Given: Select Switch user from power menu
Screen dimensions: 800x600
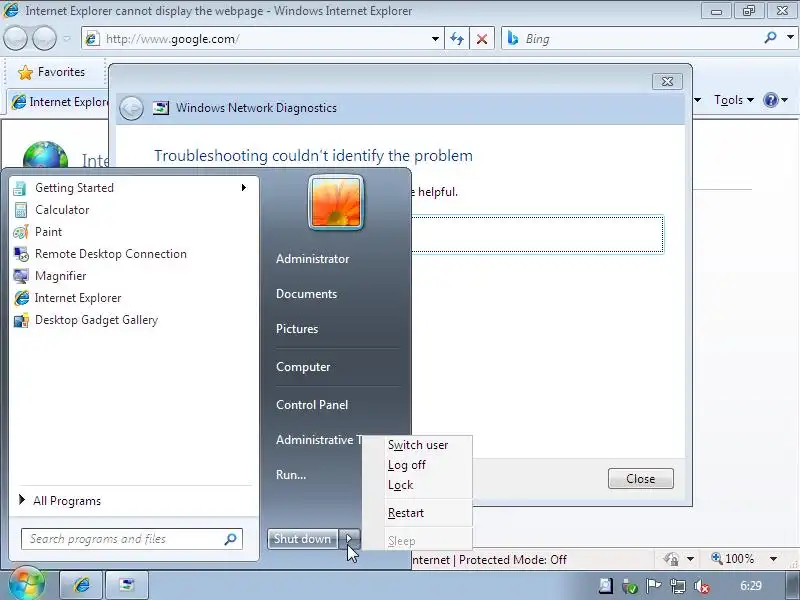Looking at the screenshot, I should coord(418,445).
